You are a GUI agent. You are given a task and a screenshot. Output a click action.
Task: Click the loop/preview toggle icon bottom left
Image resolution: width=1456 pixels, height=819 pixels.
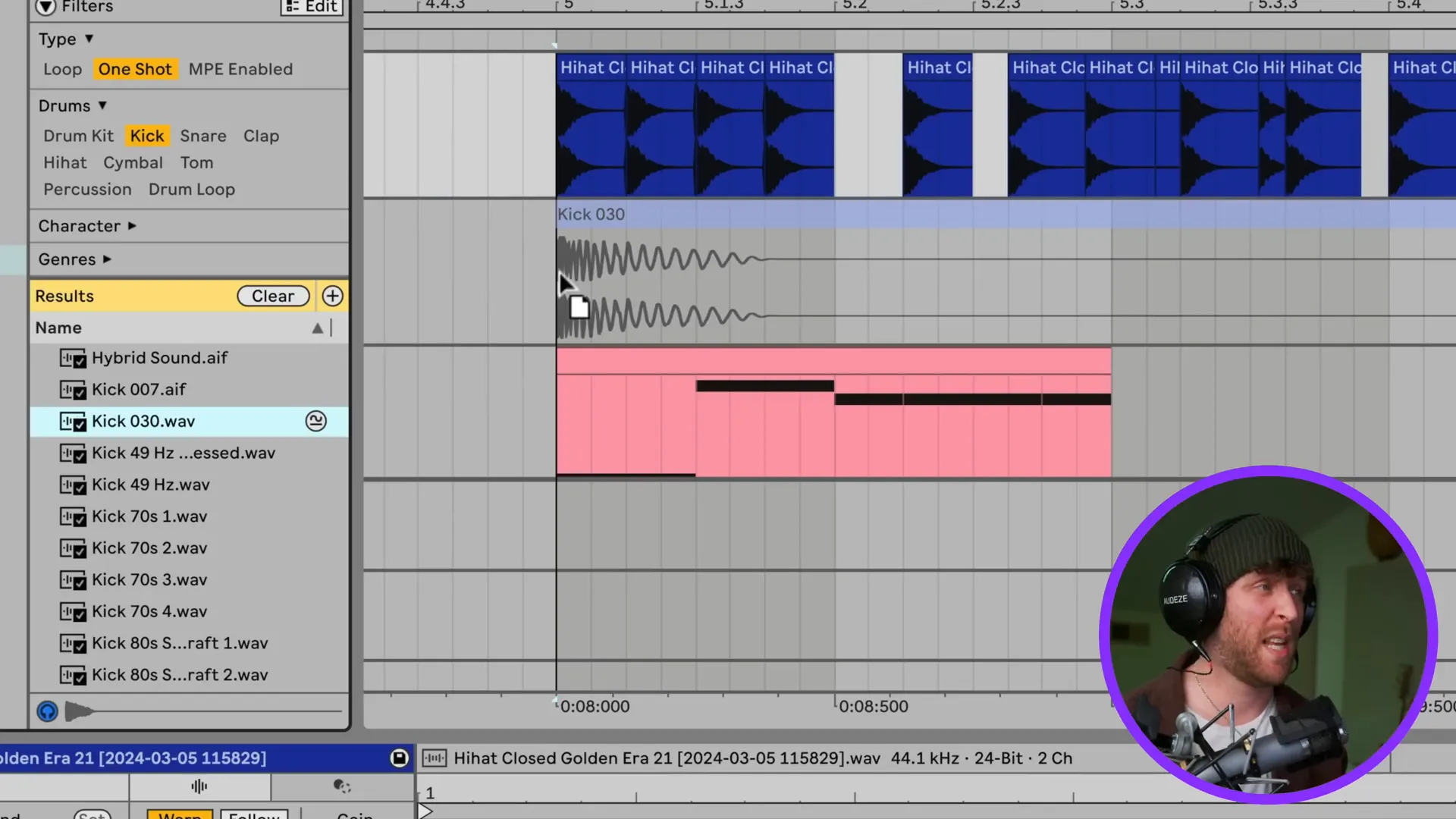tap(47, 710)
